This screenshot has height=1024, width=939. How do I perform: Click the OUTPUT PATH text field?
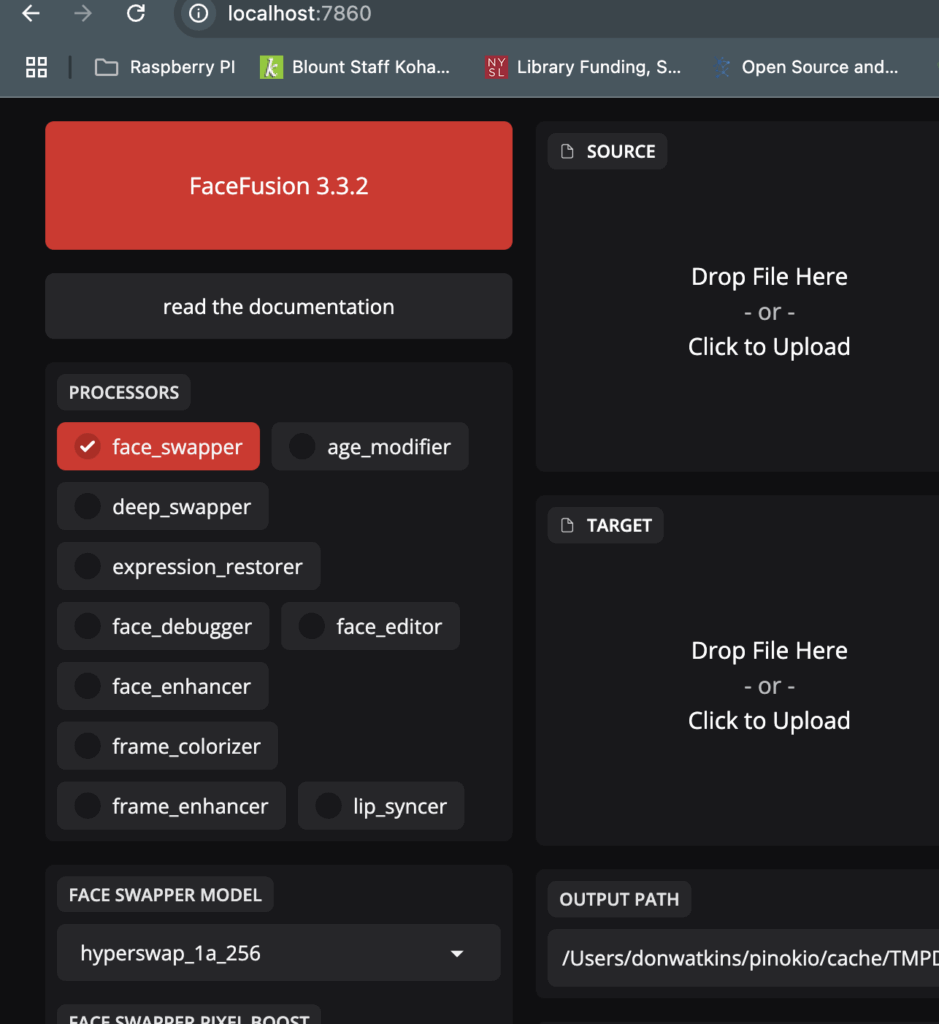pos(743,958)
